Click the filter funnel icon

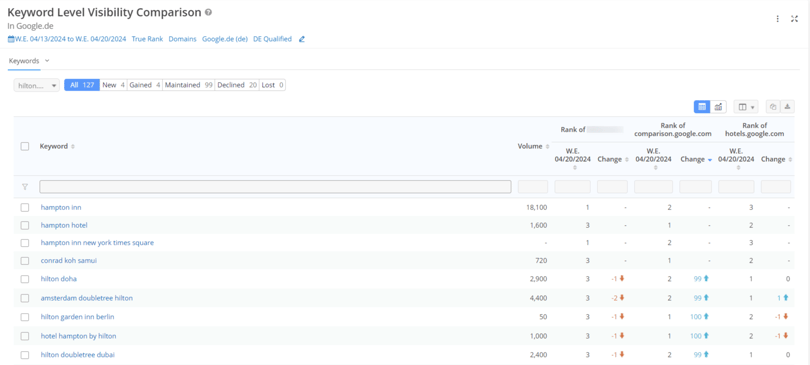[x=25, y=187]
